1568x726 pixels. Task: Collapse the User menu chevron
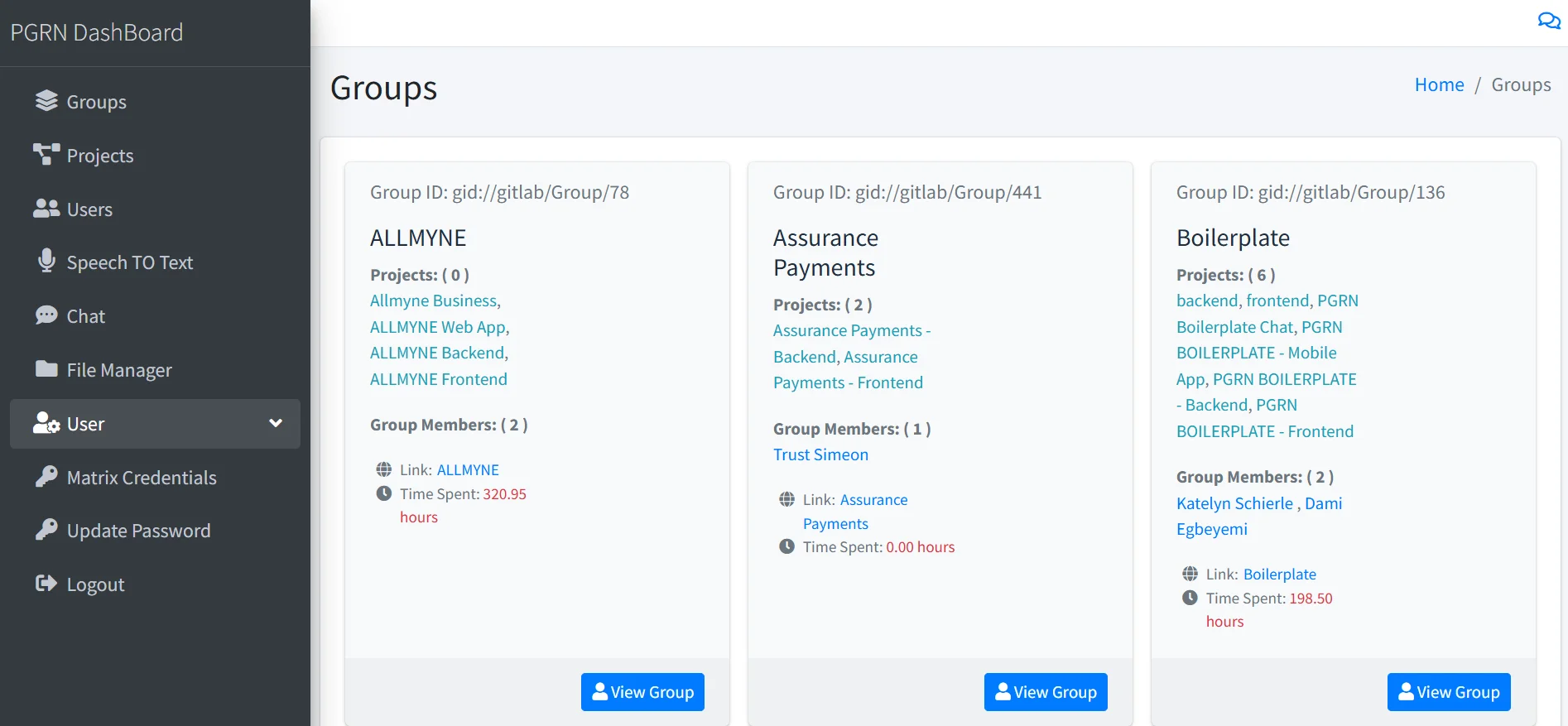tap(276, 424)
